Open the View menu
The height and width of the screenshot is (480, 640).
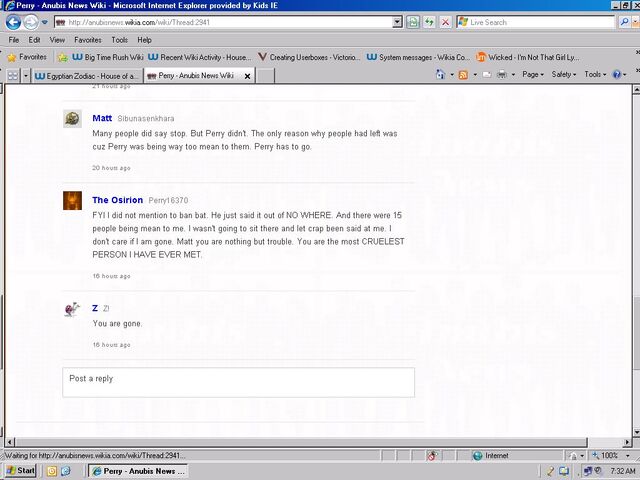click(57, 40)
